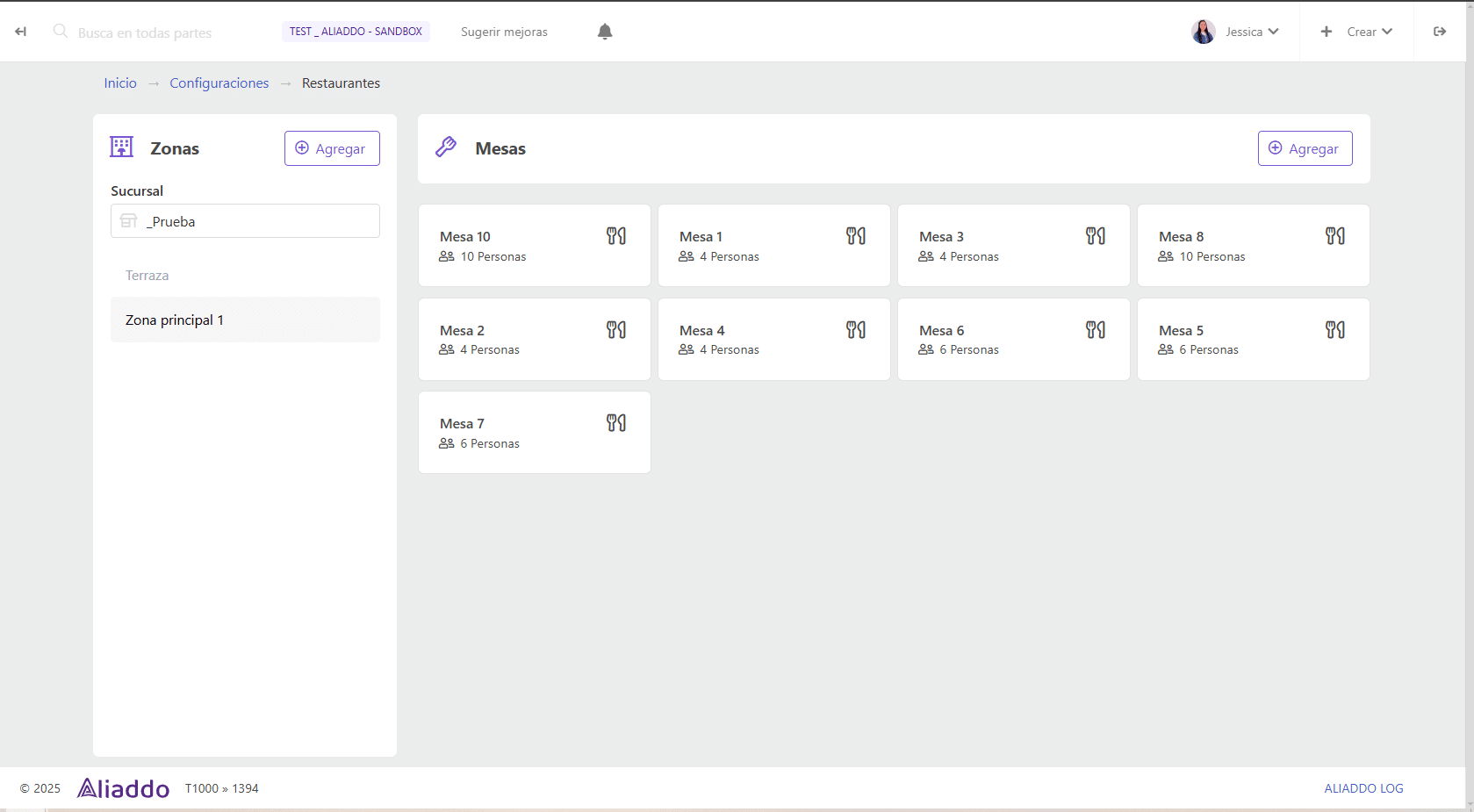The width and height of the screenshot is (1474, 812).
Task: Select the Terraza zone
Action: 147,276
